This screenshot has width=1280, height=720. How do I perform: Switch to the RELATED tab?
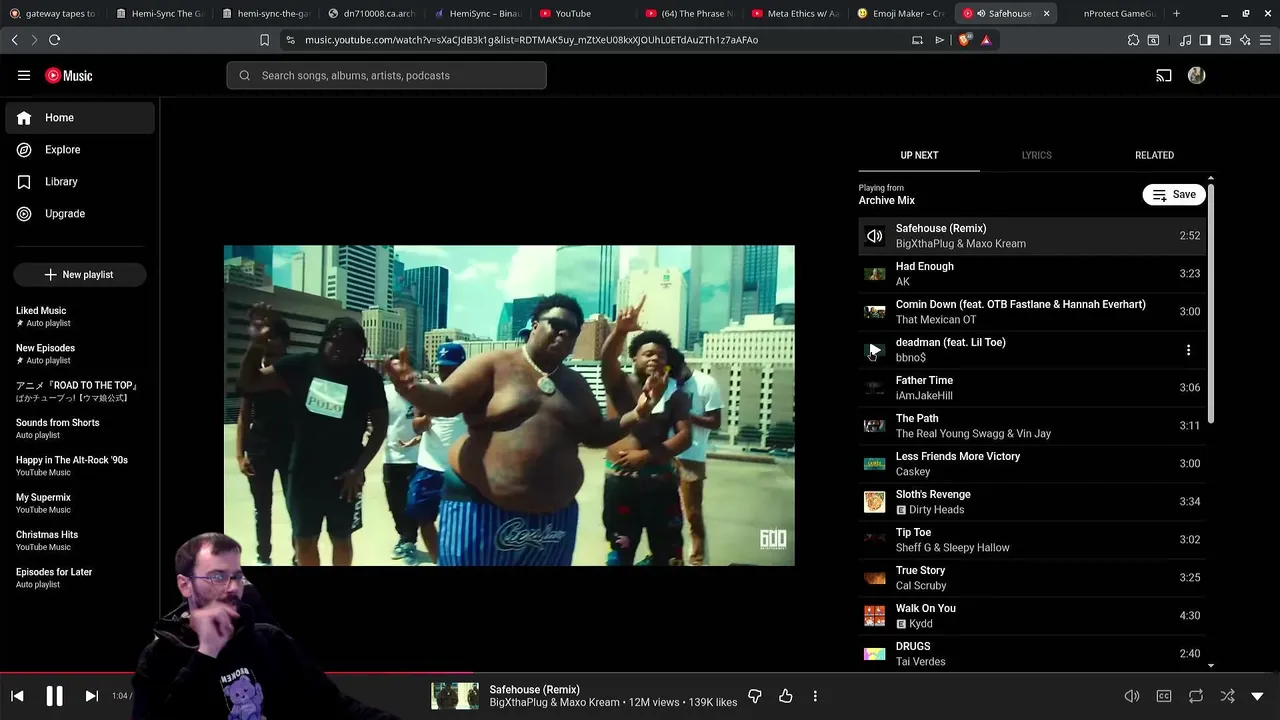click(1154, 155)
